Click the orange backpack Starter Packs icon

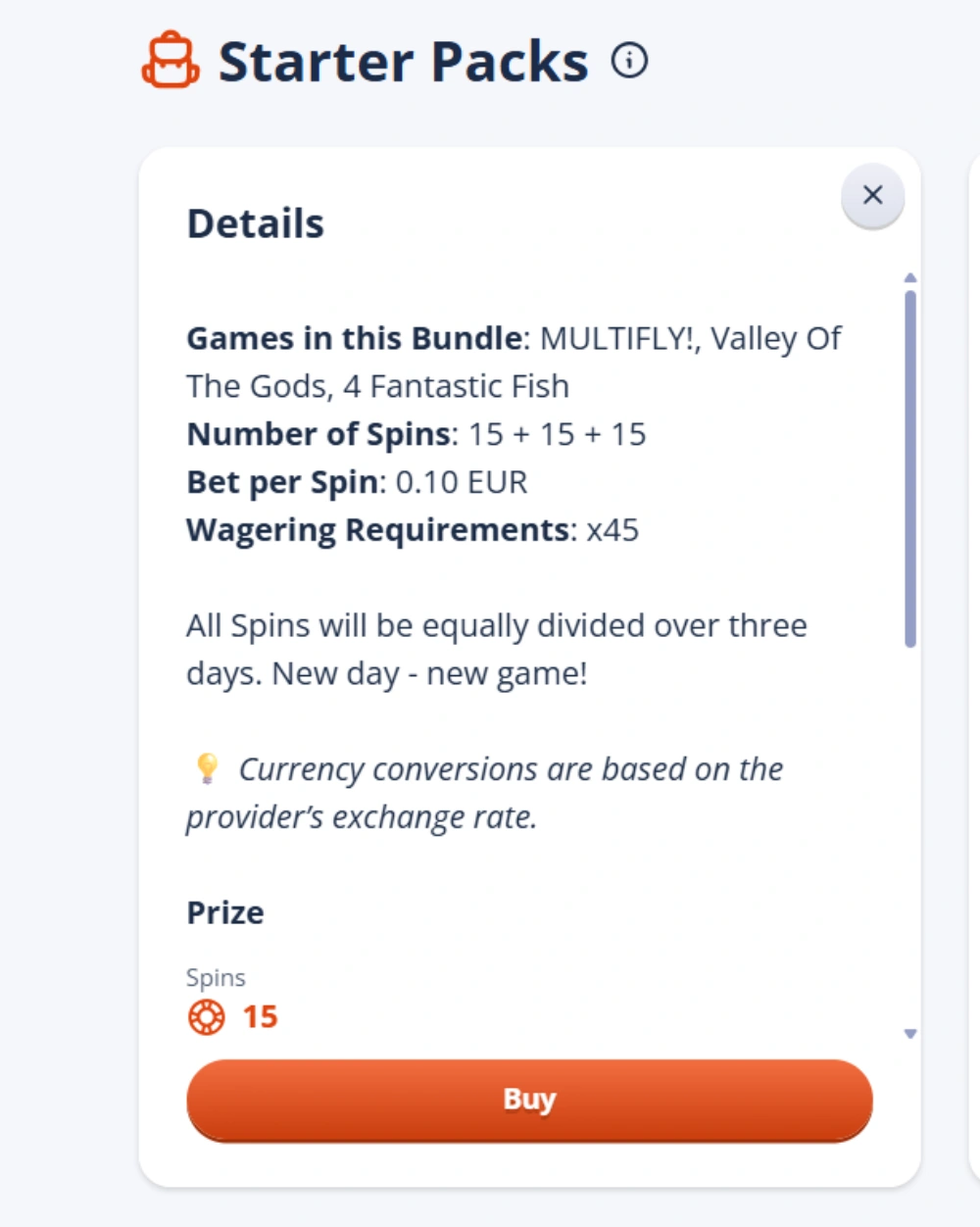[171, 61]
